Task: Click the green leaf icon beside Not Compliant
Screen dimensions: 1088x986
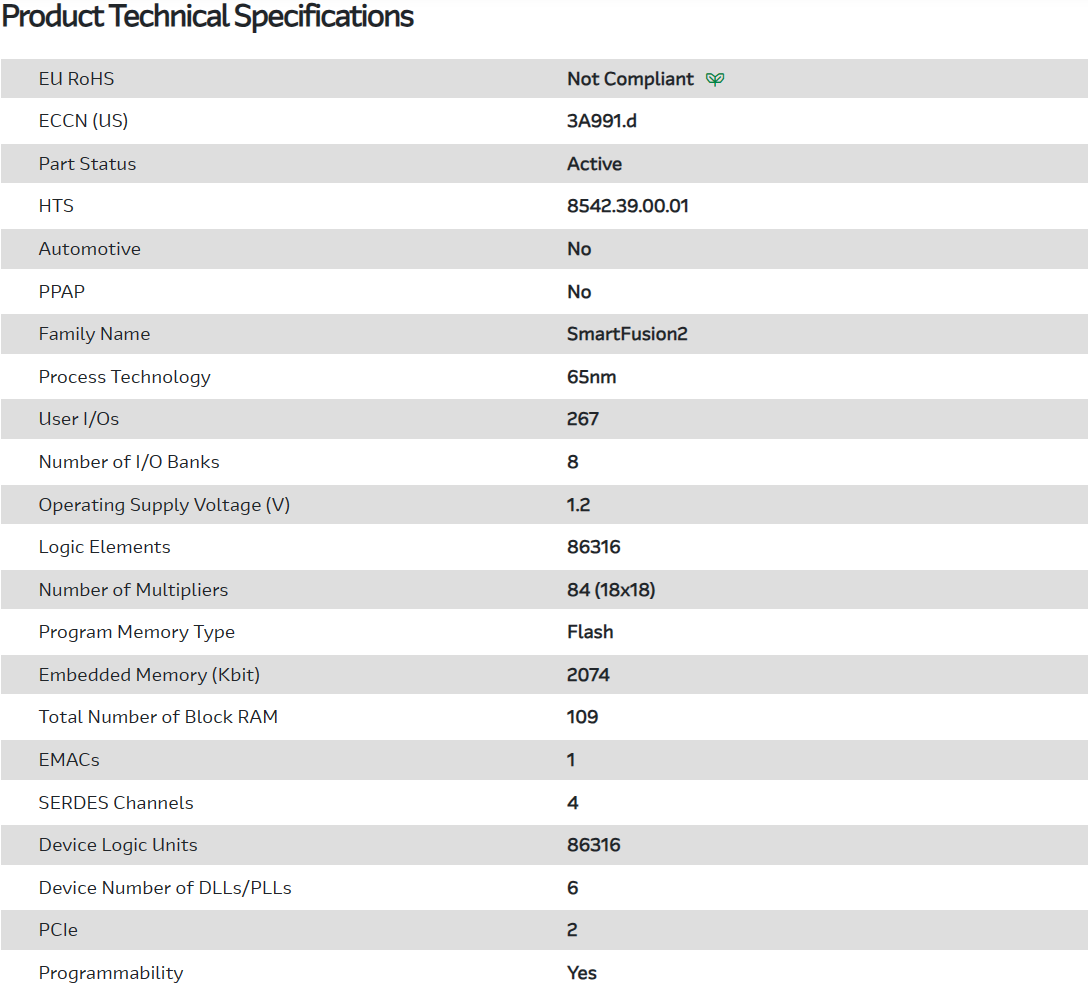Action: pyautogui.click(x=715, y=79)
